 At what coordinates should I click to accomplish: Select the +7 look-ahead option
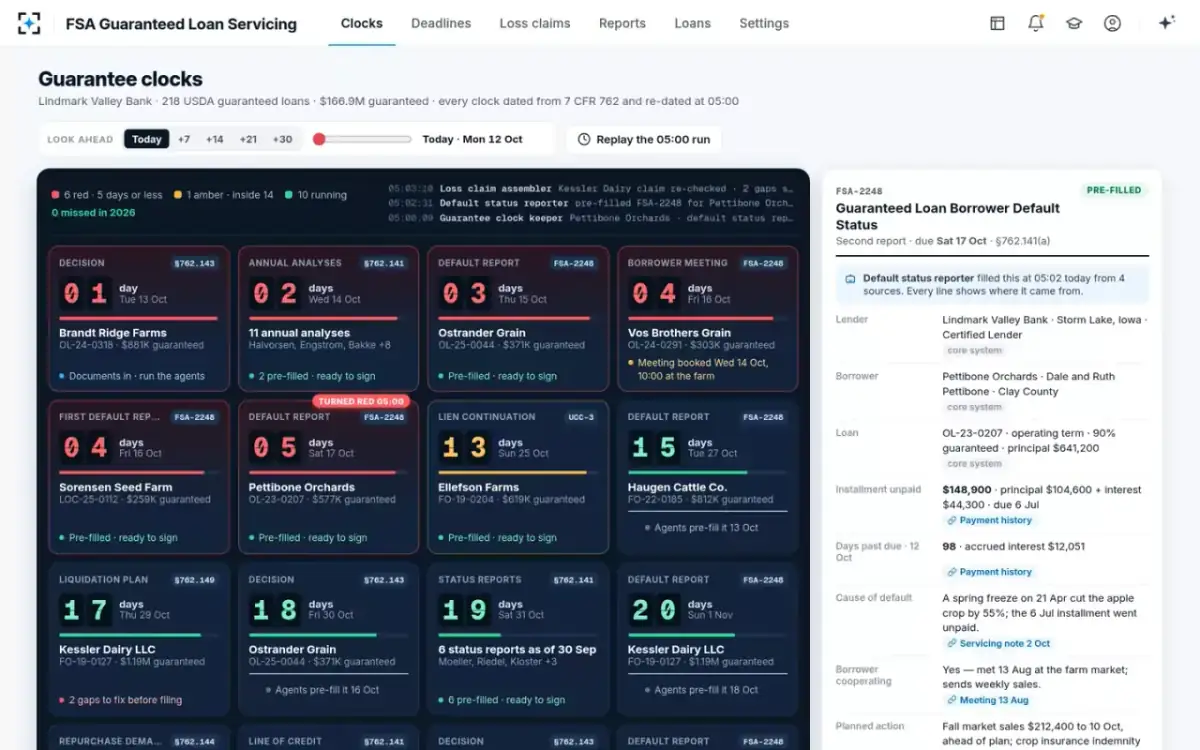pyautogui.click(x=184, y=139)
